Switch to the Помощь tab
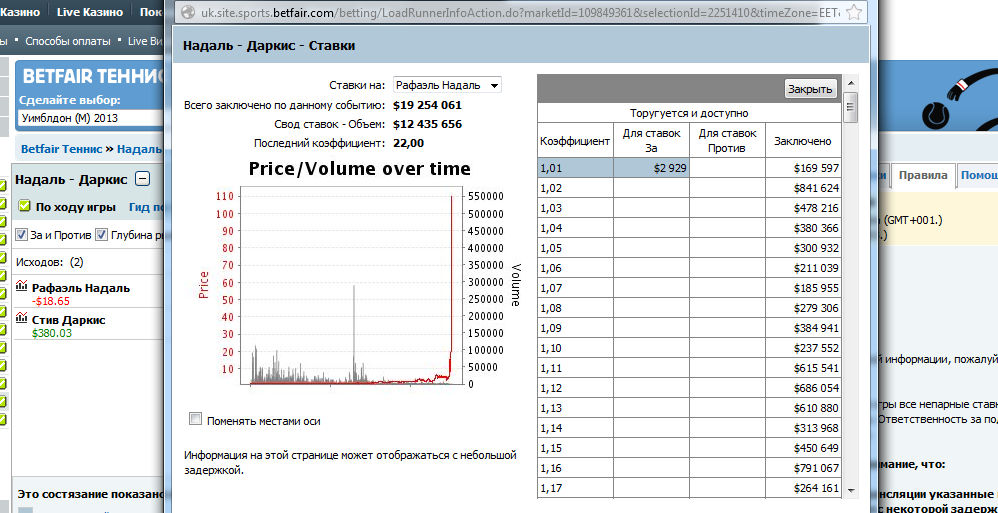Screen dimensions: 998x513 (979, 176)
